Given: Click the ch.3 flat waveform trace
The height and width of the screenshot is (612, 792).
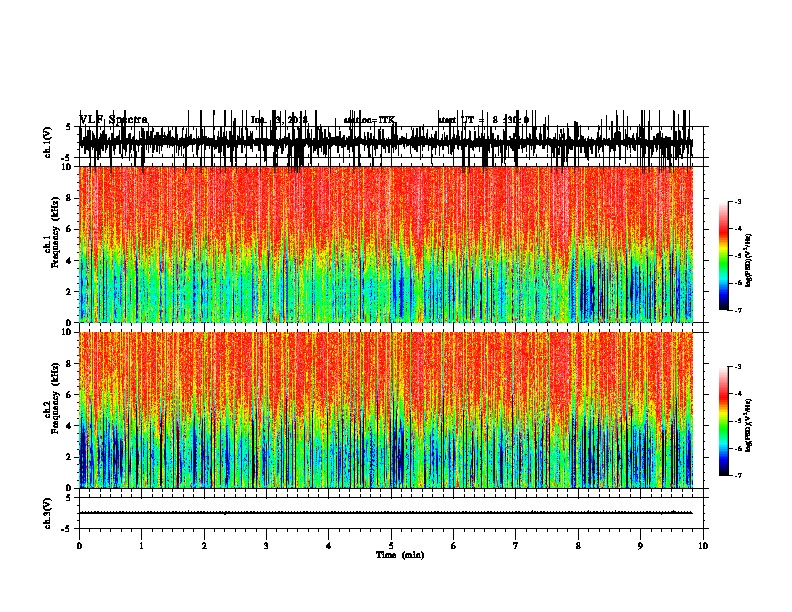Looking at the screenshot, I should click(x=386, y=513).
